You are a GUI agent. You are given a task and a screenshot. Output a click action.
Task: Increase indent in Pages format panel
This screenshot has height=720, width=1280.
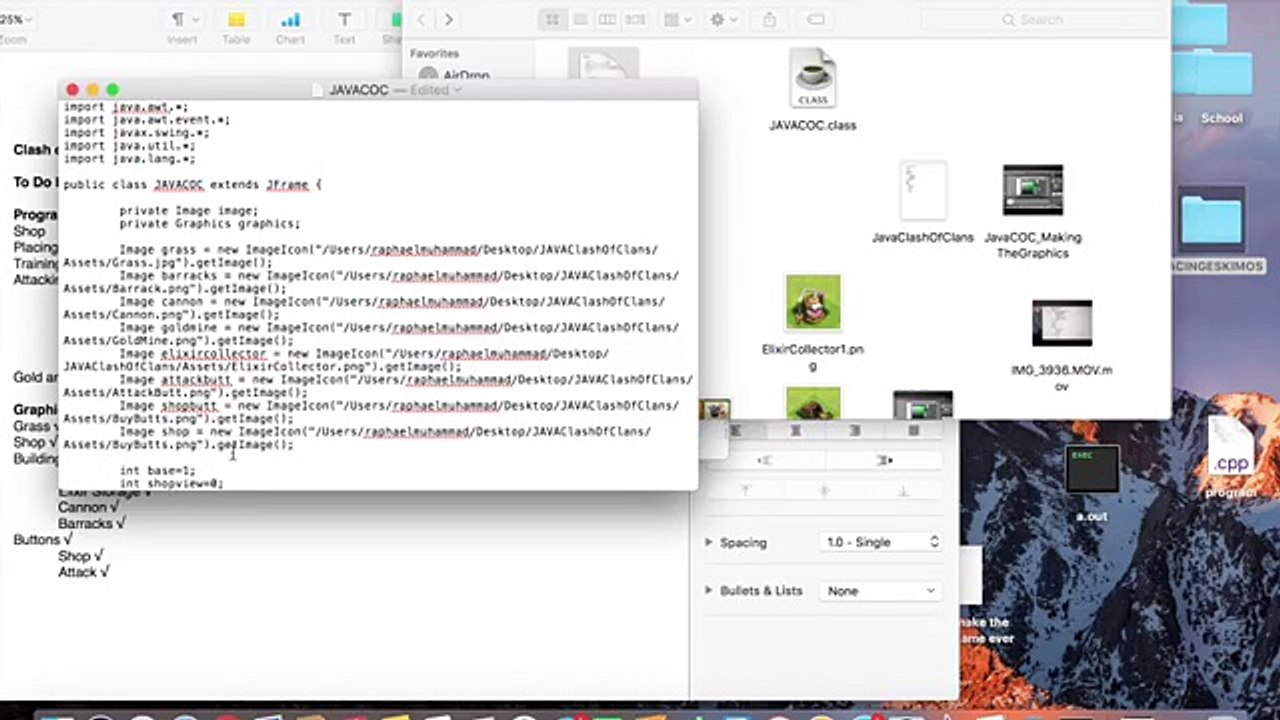pos(884,460)
